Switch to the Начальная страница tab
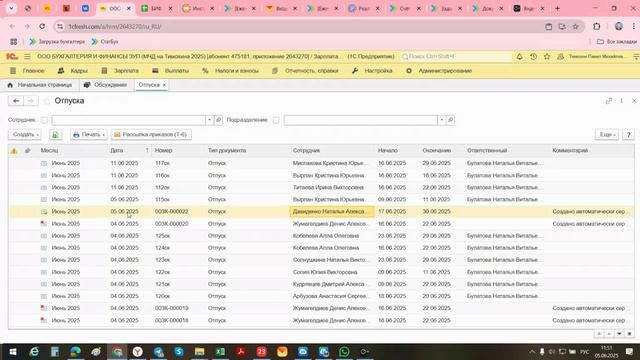This screenshot has width=640, height=360. (40, 85)
